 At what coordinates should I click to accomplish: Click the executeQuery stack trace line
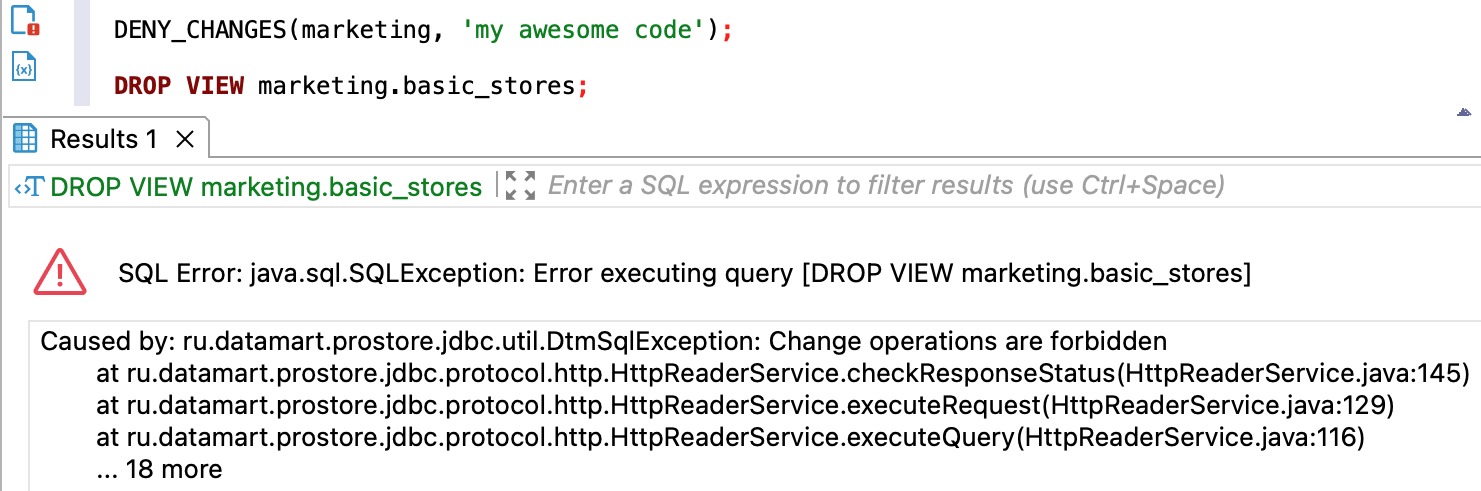point(730,437)
